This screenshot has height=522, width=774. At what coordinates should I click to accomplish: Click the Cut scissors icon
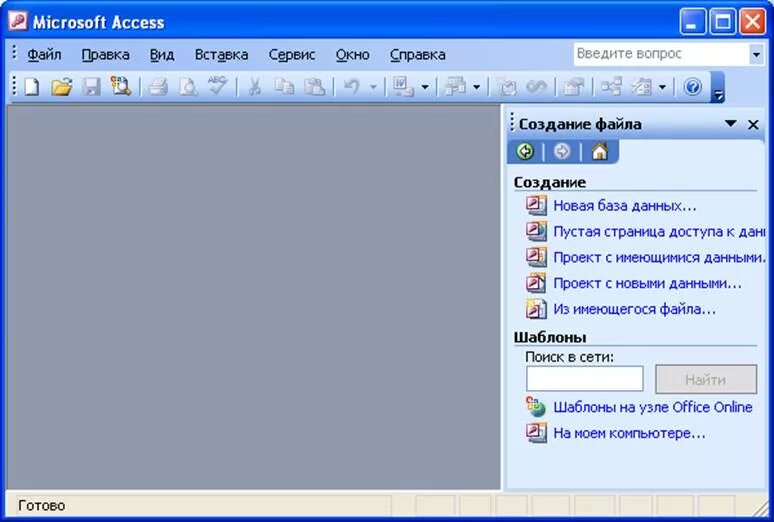click(x=254, y=87)
